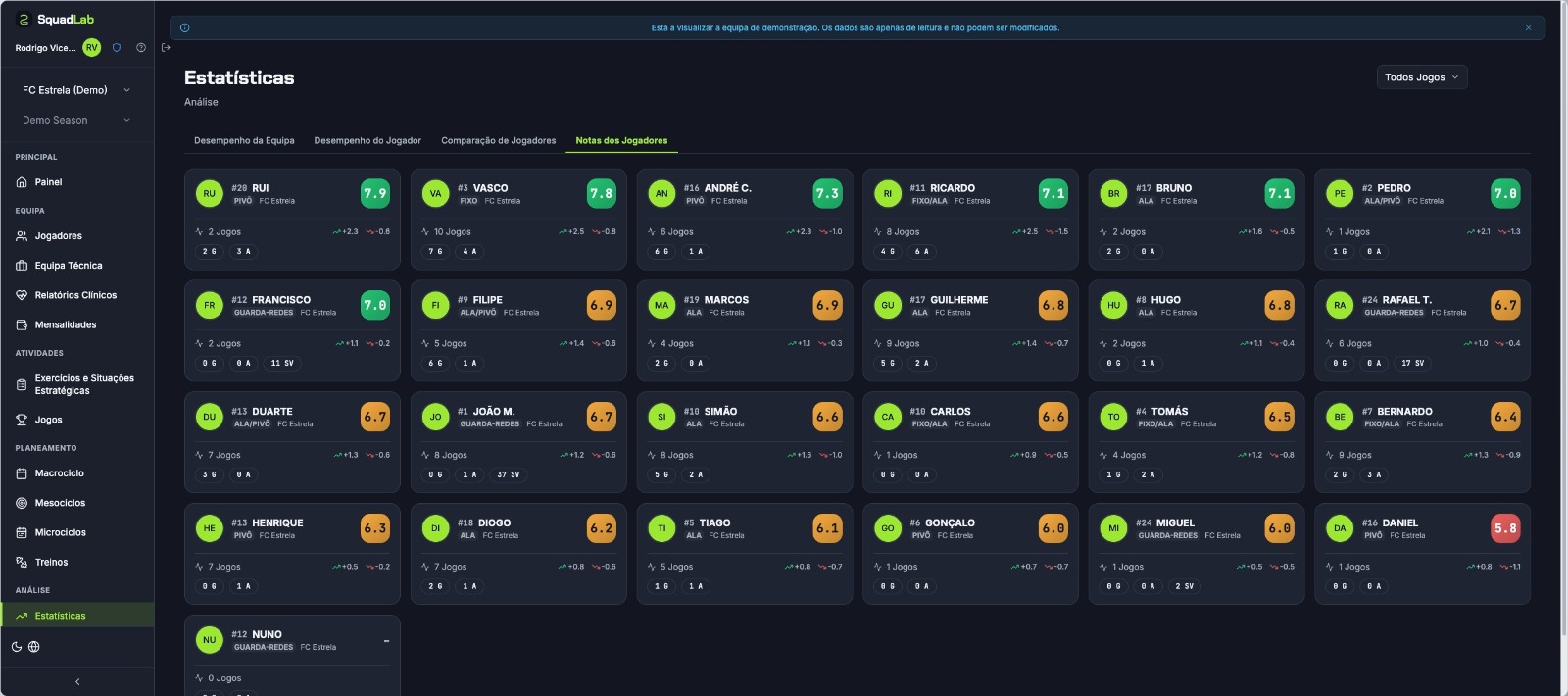
Task: Click the info icon in the demo banner
Action: pyautogui.click(x=185, y=27)
